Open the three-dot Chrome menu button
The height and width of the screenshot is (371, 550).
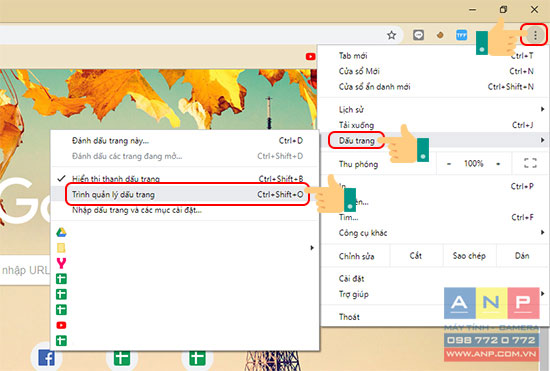[x=535, y=35]
